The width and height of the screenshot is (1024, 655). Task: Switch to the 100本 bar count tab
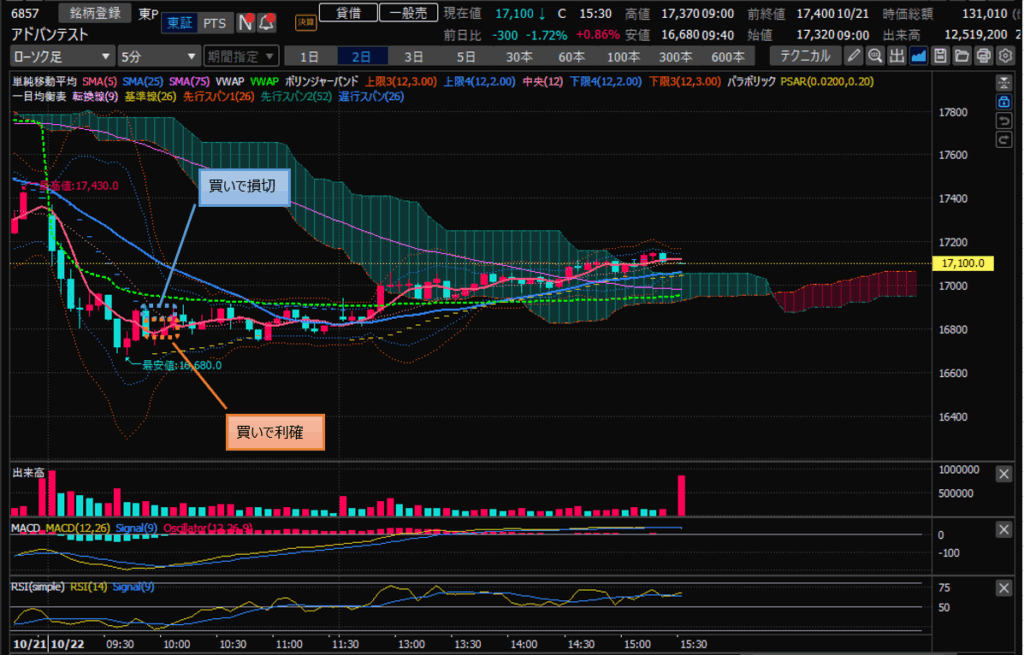pos(621,55)
